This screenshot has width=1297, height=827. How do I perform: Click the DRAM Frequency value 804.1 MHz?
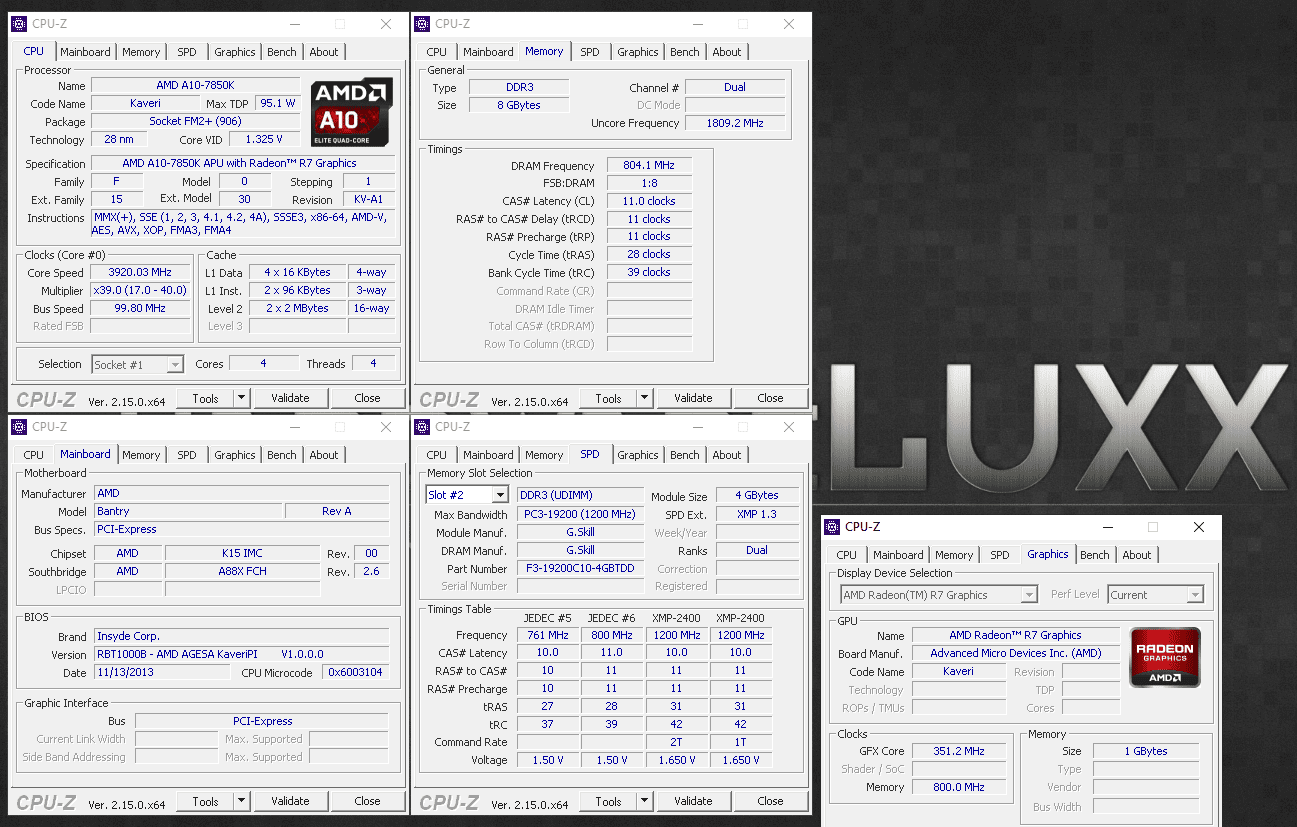(x=649, y=166)
